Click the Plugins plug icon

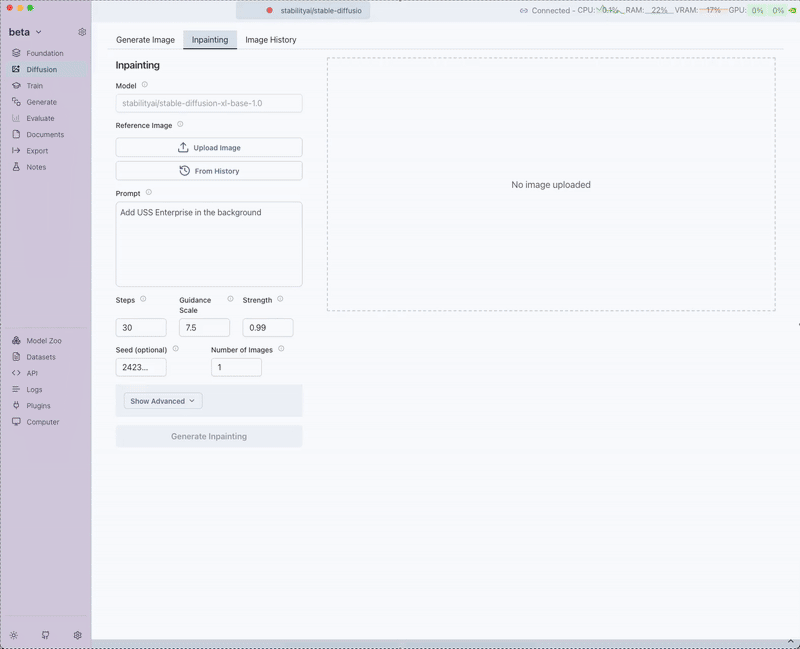tap(16, 406)
